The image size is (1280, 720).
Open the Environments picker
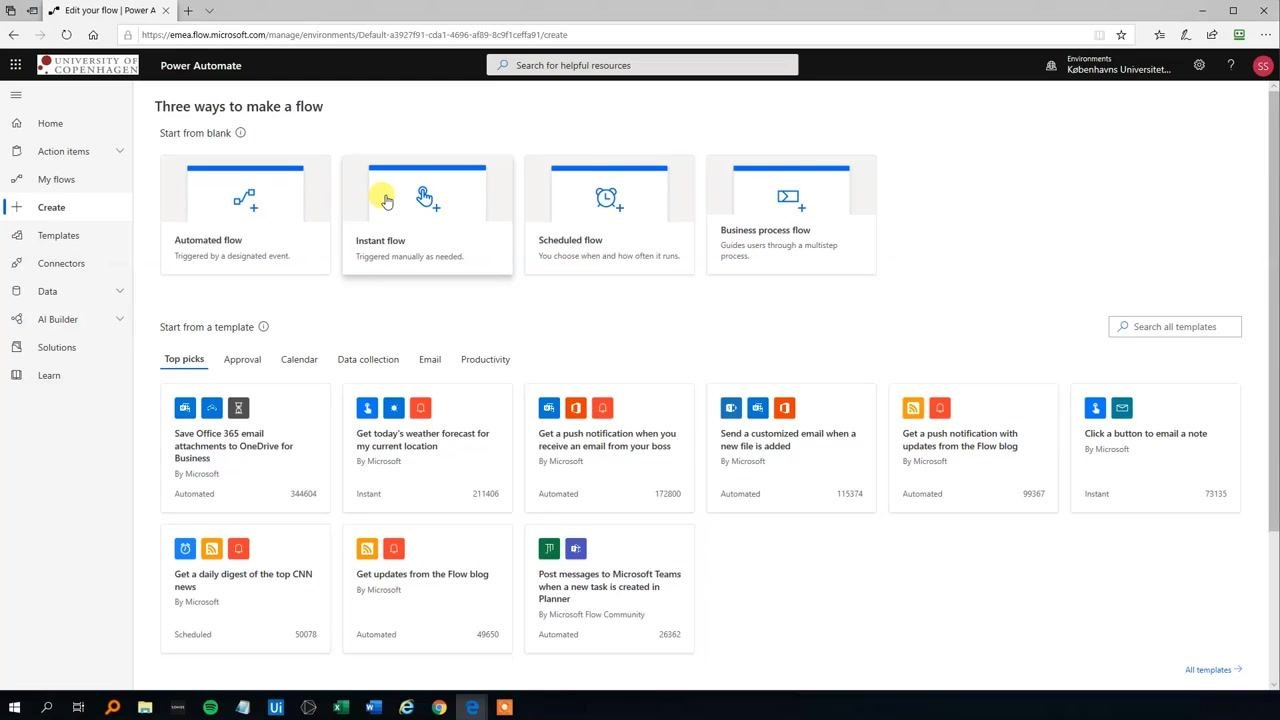pyautogui.click(x=1108, y=65)
